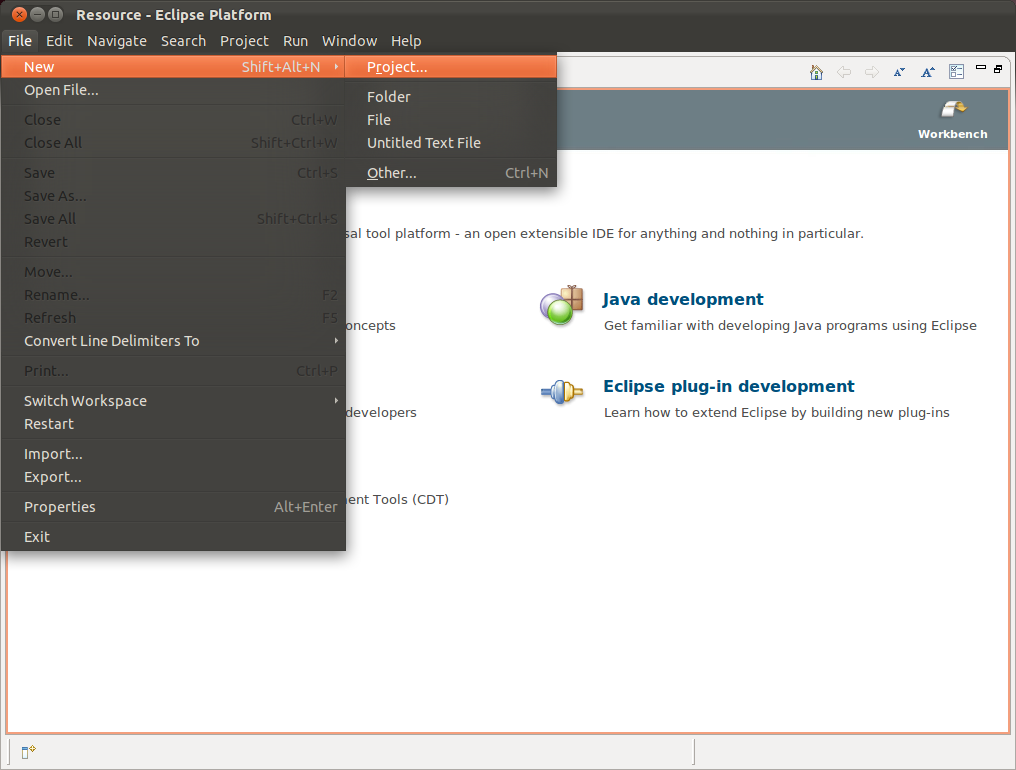Open the Run menu
This screenshot has height=770, width=1016.
point(295,41)
